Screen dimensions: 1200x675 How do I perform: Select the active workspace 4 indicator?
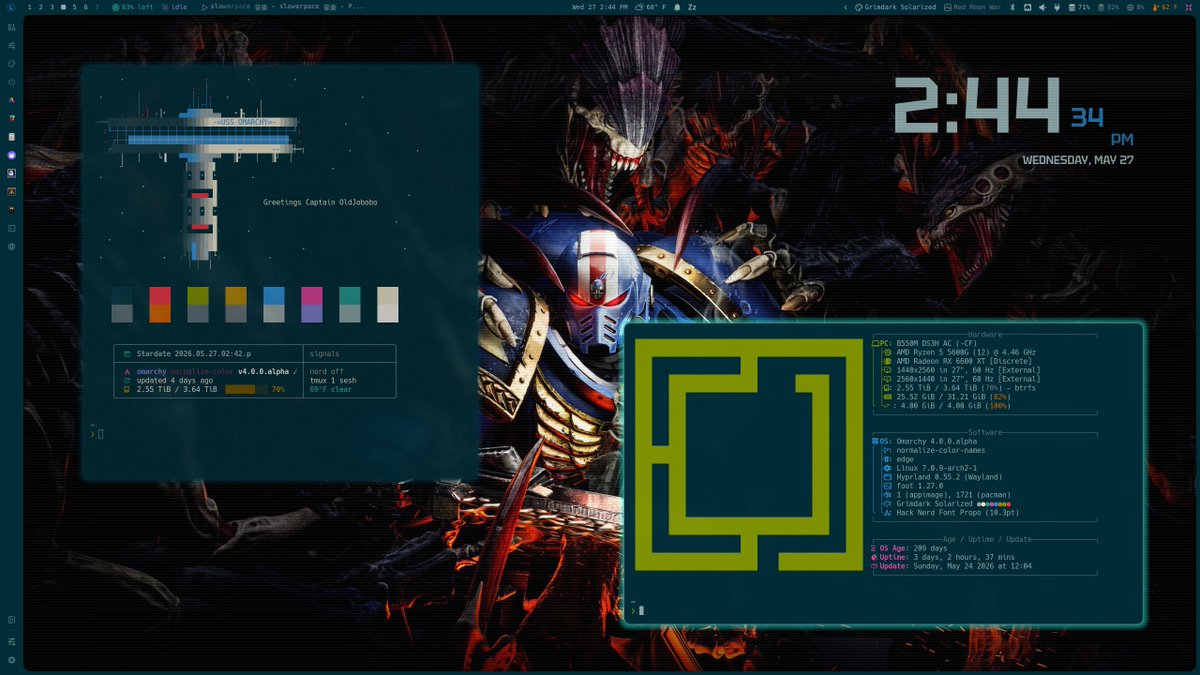pyautogui.click(x=63, y=7)
